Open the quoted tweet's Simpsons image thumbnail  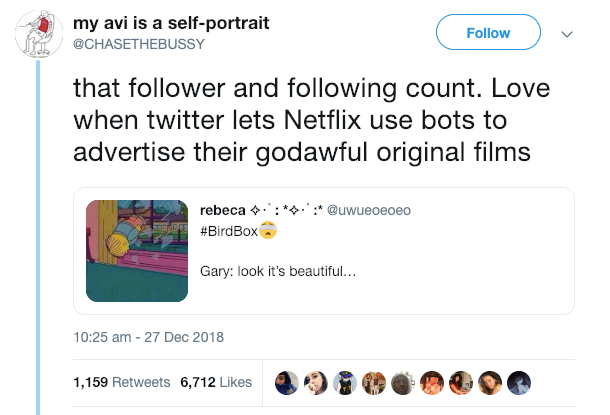(x=138, y=250)
